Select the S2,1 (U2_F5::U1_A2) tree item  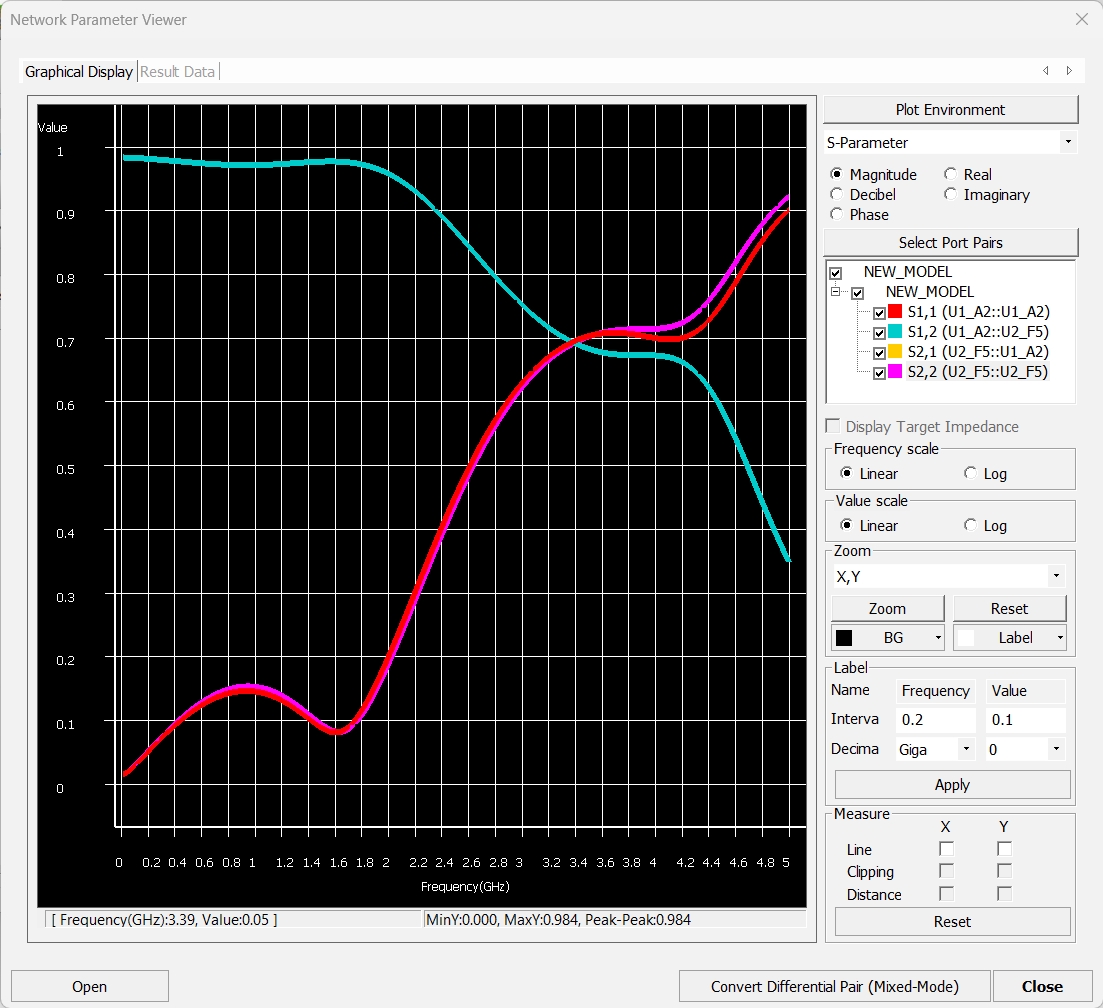(x=978, y=352)
